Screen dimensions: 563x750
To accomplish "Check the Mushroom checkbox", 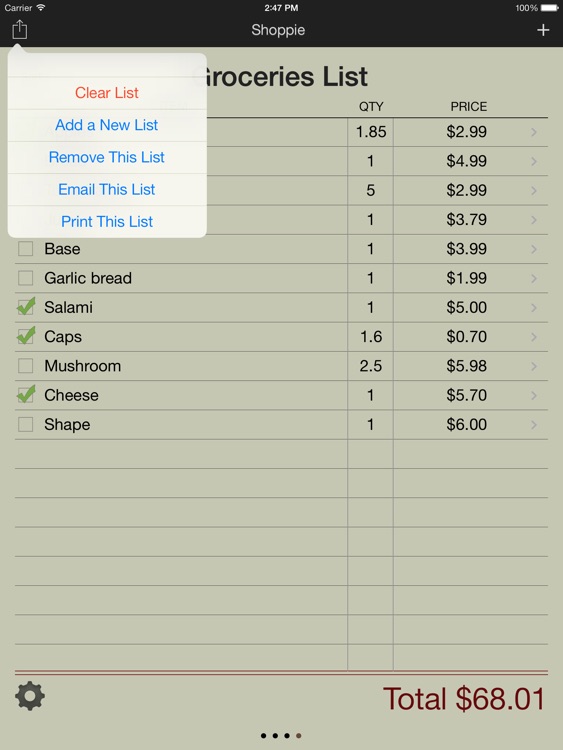I will (x=25, y=366).
